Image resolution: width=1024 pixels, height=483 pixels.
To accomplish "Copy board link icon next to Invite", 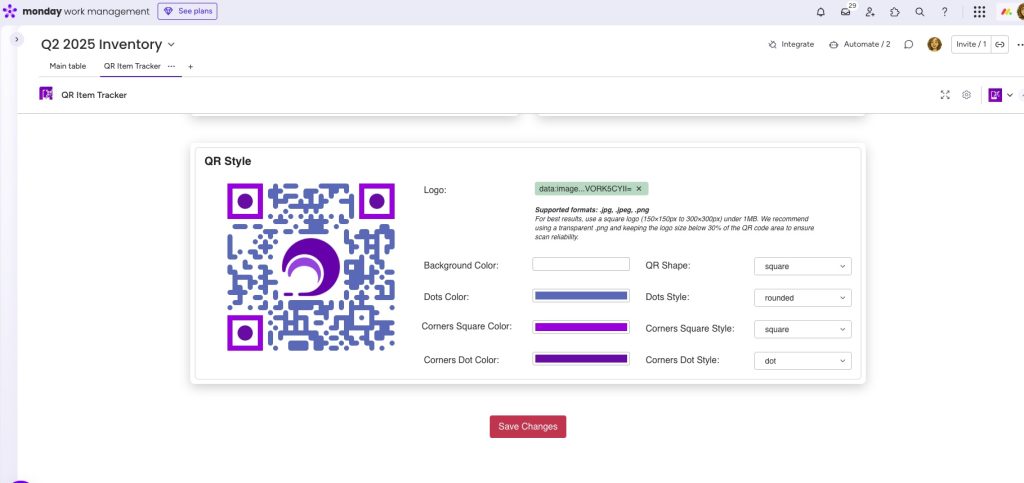I will tap(999, 44).
